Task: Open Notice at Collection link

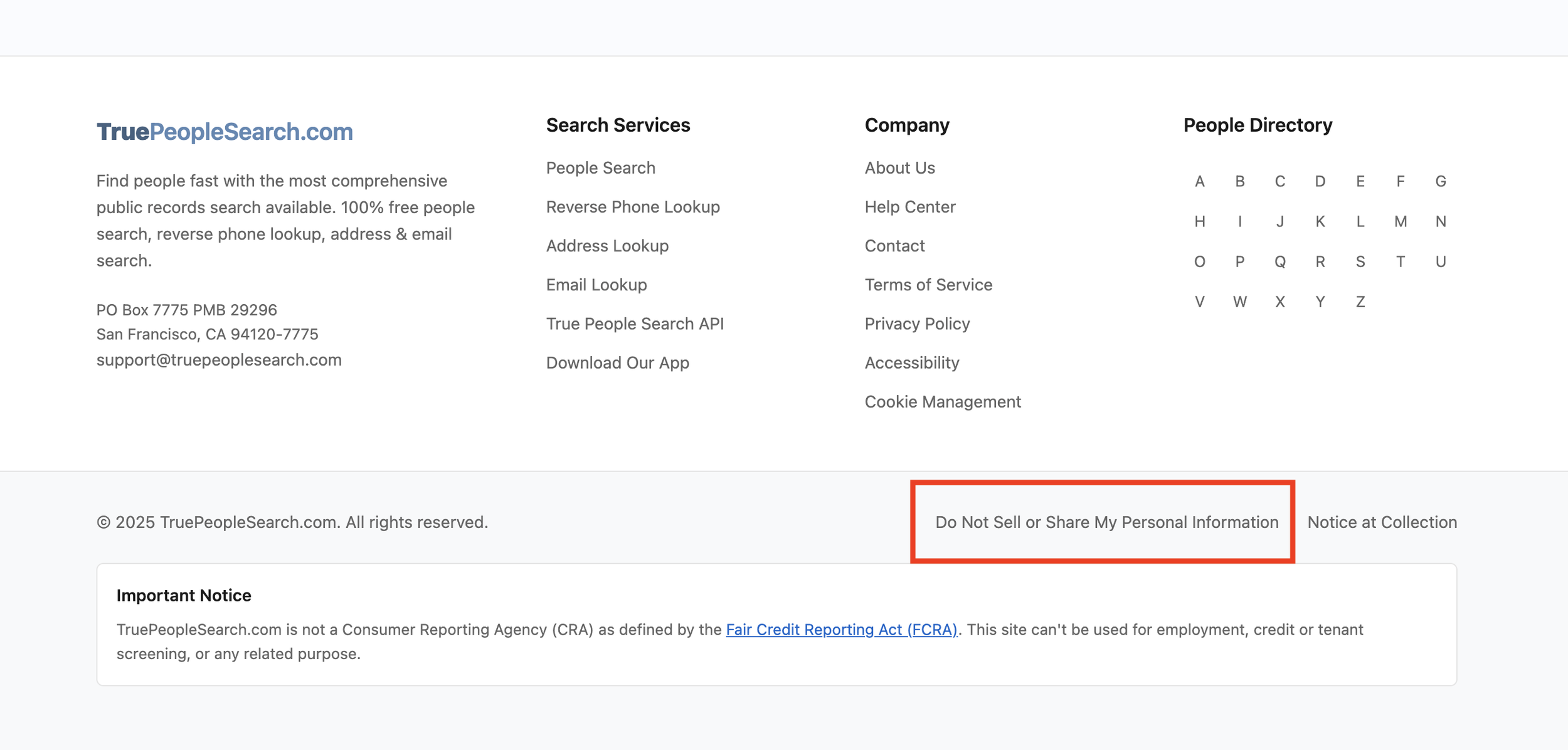Action: (1382, 522)
